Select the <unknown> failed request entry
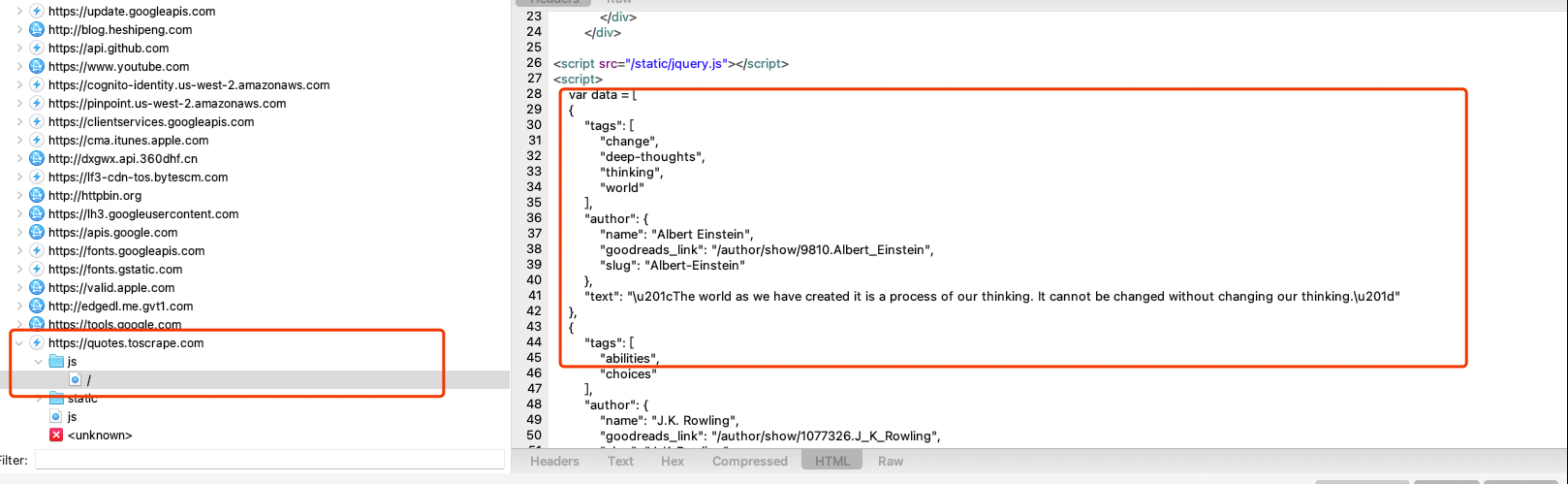1568x484 pixels. (255, 436)
